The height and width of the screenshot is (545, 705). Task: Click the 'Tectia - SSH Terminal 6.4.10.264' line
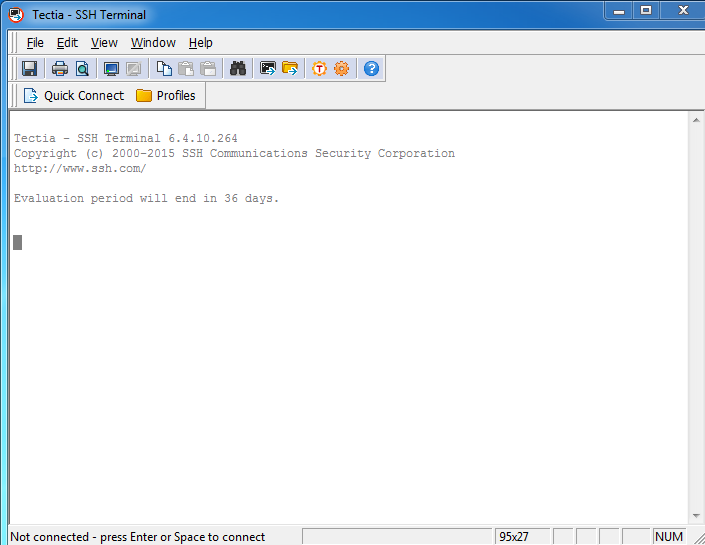[125, 138]
